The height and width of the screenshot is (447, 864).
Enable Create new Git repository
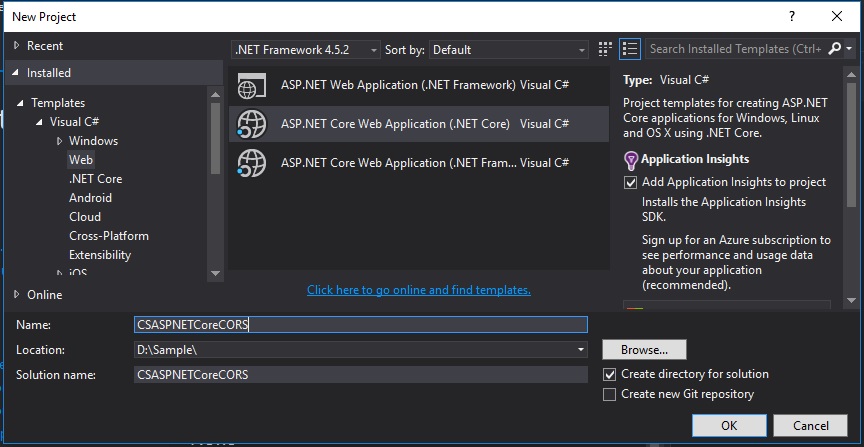610,394
